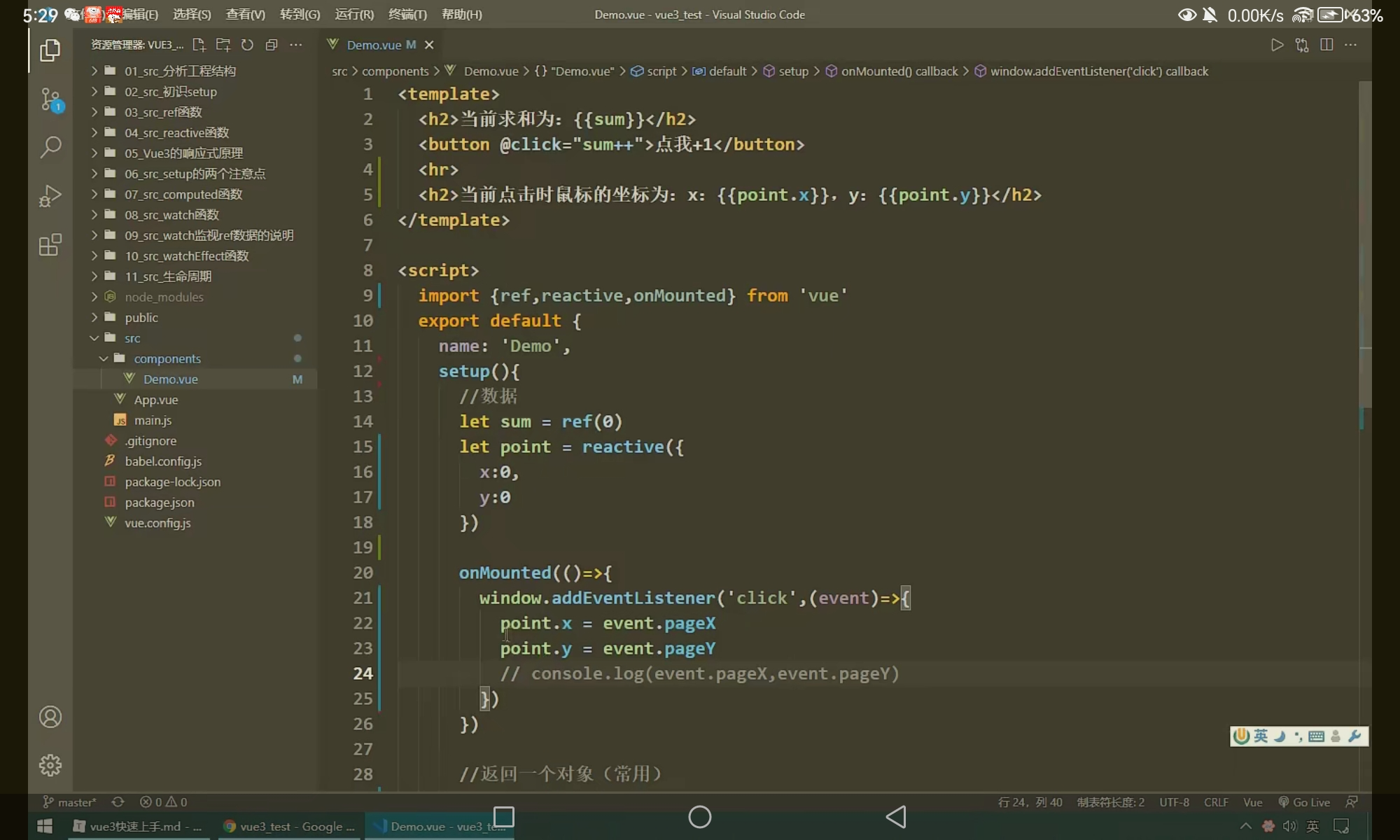Open the Manage gear icon
The width and height of the screenshot is (1400, 840).
pyautogui.click(x=50, y=765)
